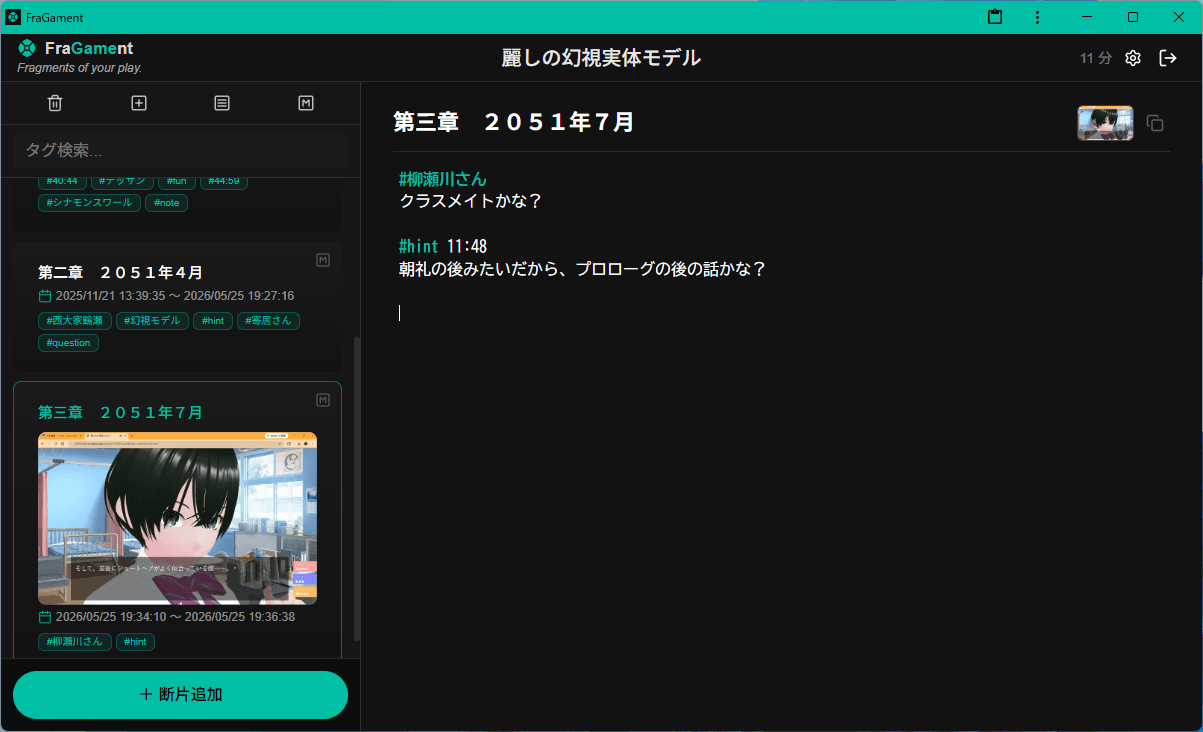Click the 11:48 timestamp in editor

click(467, 246)
